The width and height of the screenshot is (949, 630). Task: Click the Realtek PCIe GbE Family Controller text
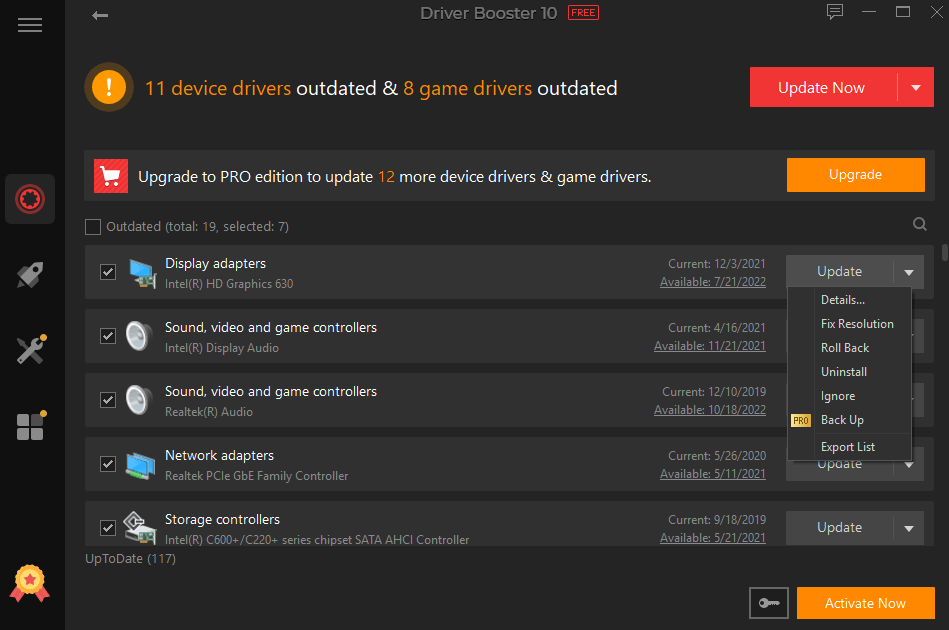pyautogui.click(x=257, y=476)
